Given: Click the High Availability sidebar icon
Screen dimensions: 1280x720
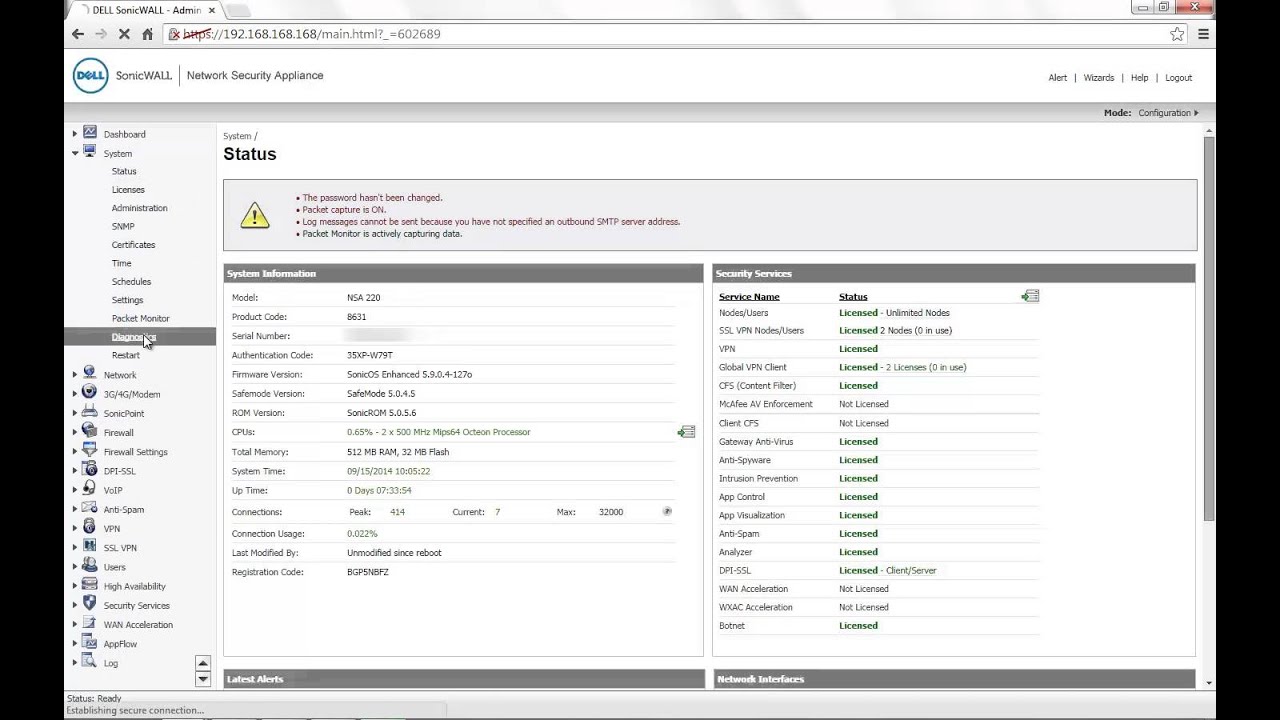Looking at the screenshot, I should (89, 585).
